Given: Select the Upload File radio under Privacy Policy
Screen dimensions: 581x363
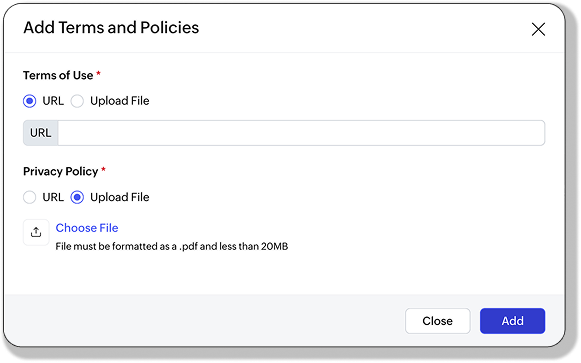Looking at the screenshot, I should coord(77,197).
